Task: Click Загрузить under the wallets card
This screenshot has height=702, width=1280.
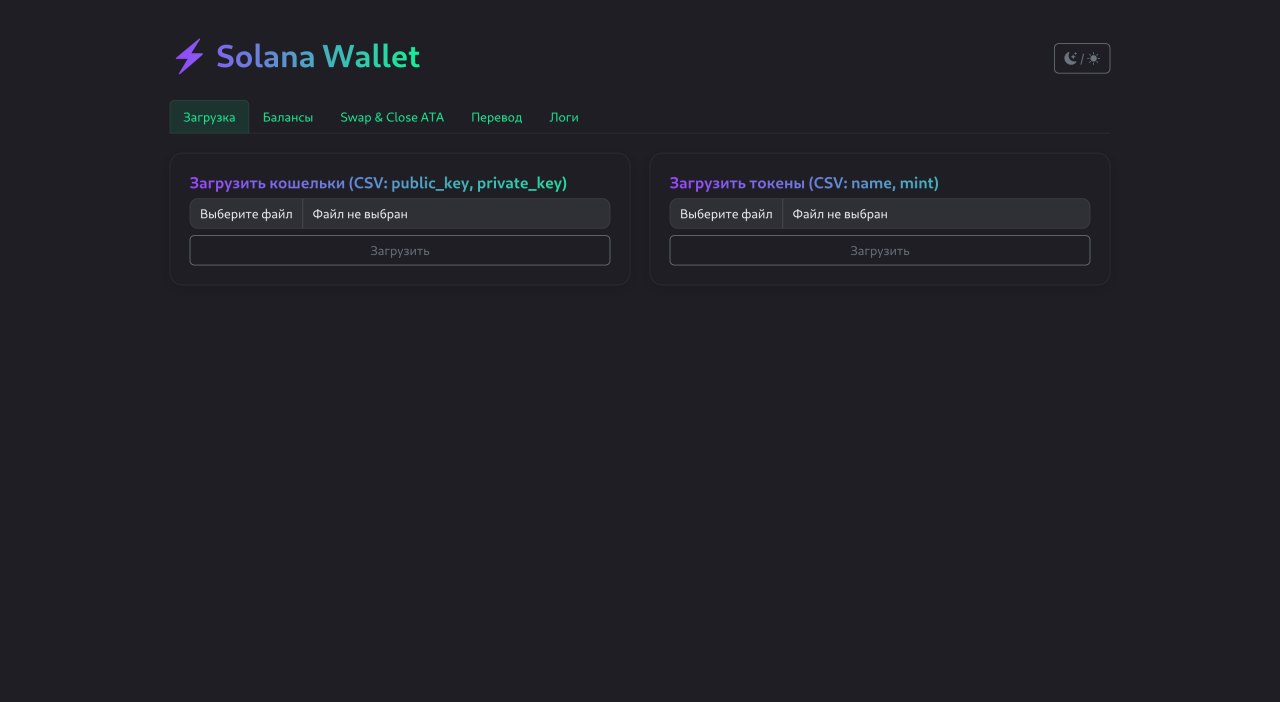Action: [x=400, y=250]
